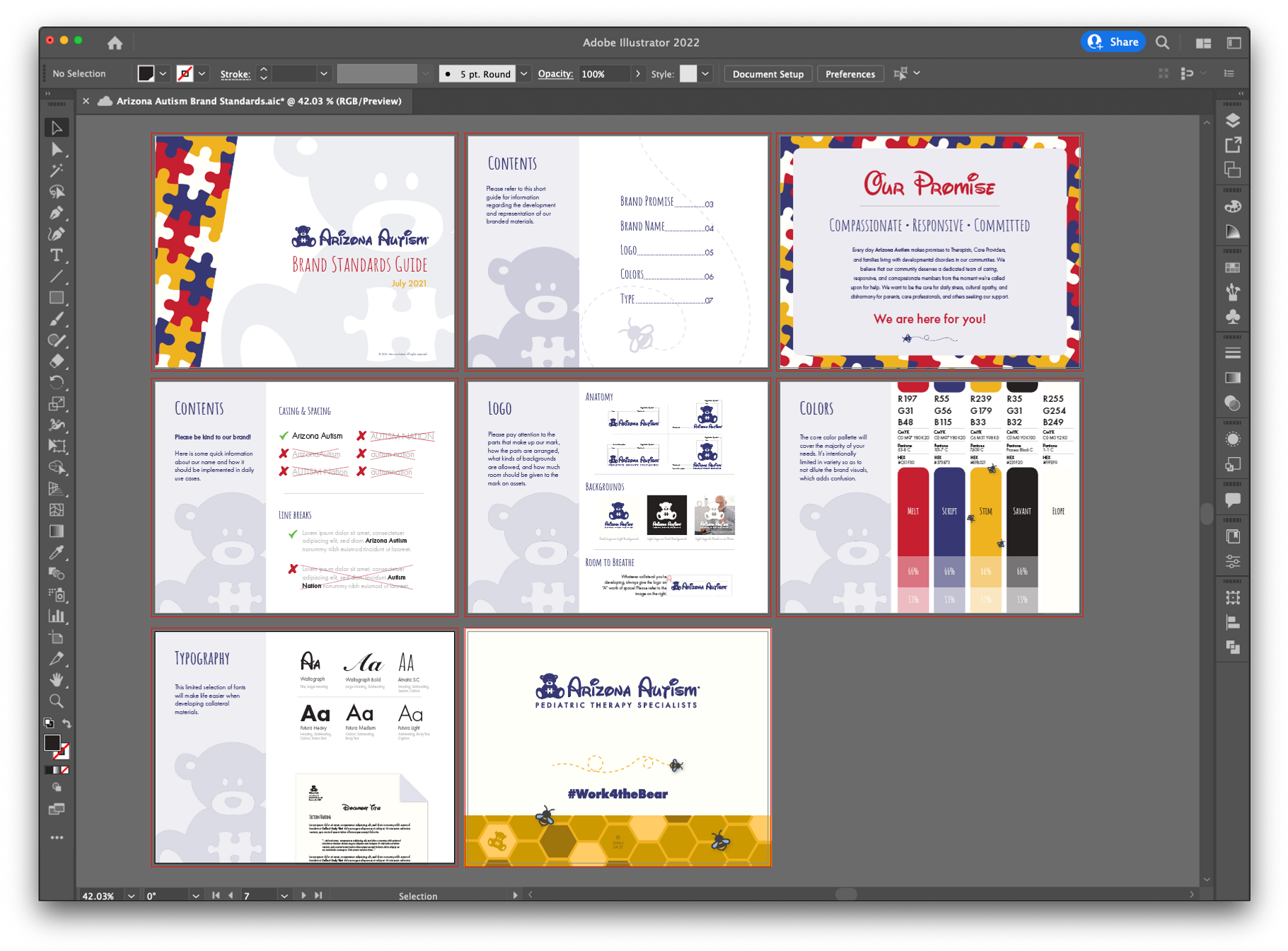The image size is (1288, 951).
Task: Activate the Type tool
Action: 57,255
